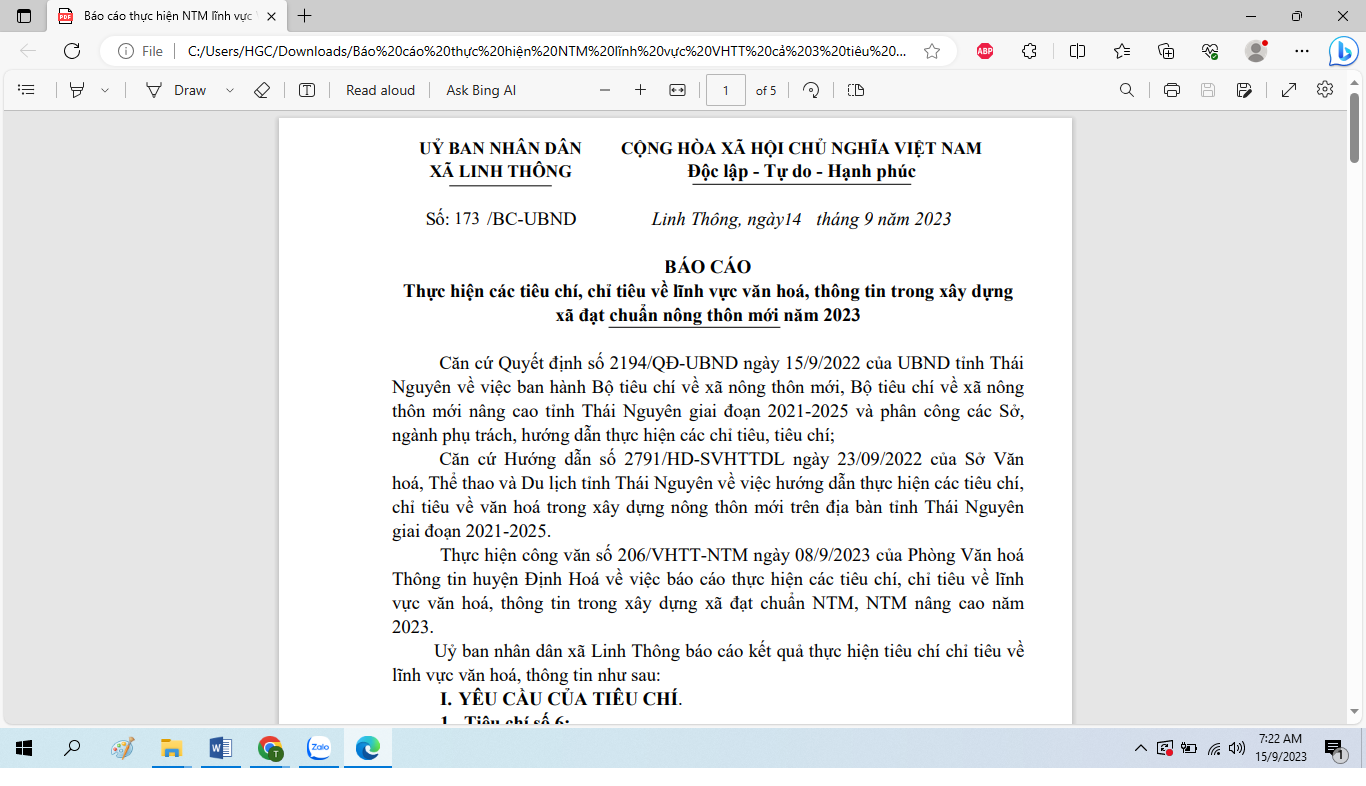This screenshot has height=786, width=1366.
Task: Refresh the current page
Action: point(72,51)
